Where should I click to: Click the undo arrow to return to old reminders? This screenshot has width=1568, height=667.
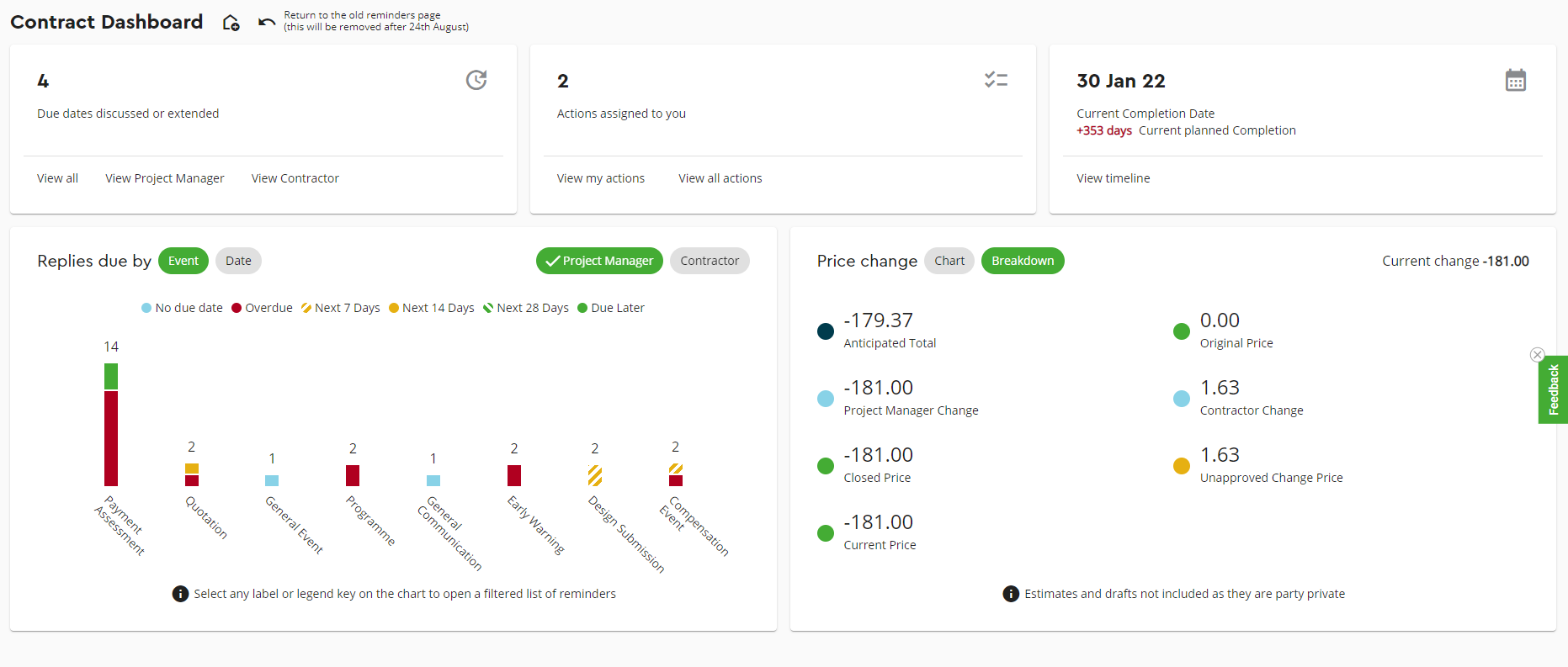[267, 22]
